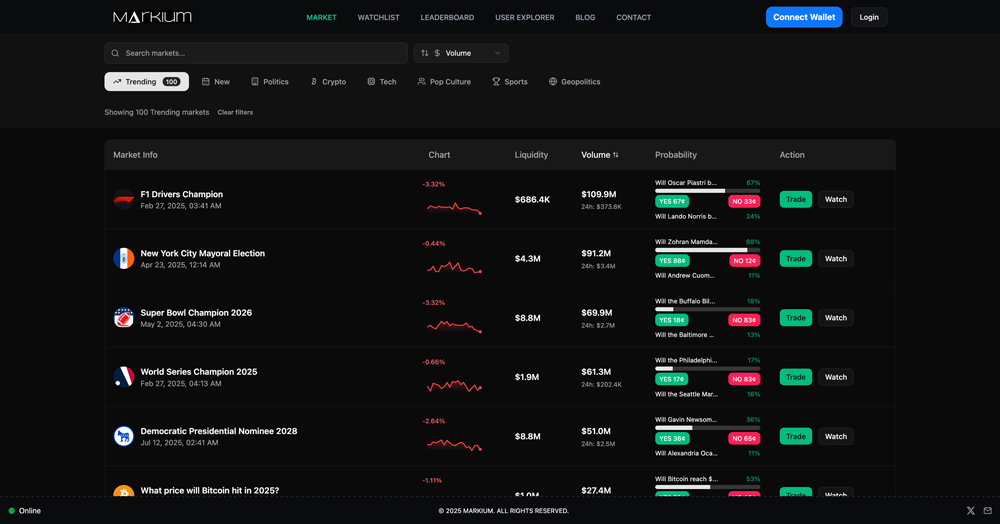Click the New York City Mayoral Election icon
The width and height of the screenshot is (1000, 524).
click(124, 259)
